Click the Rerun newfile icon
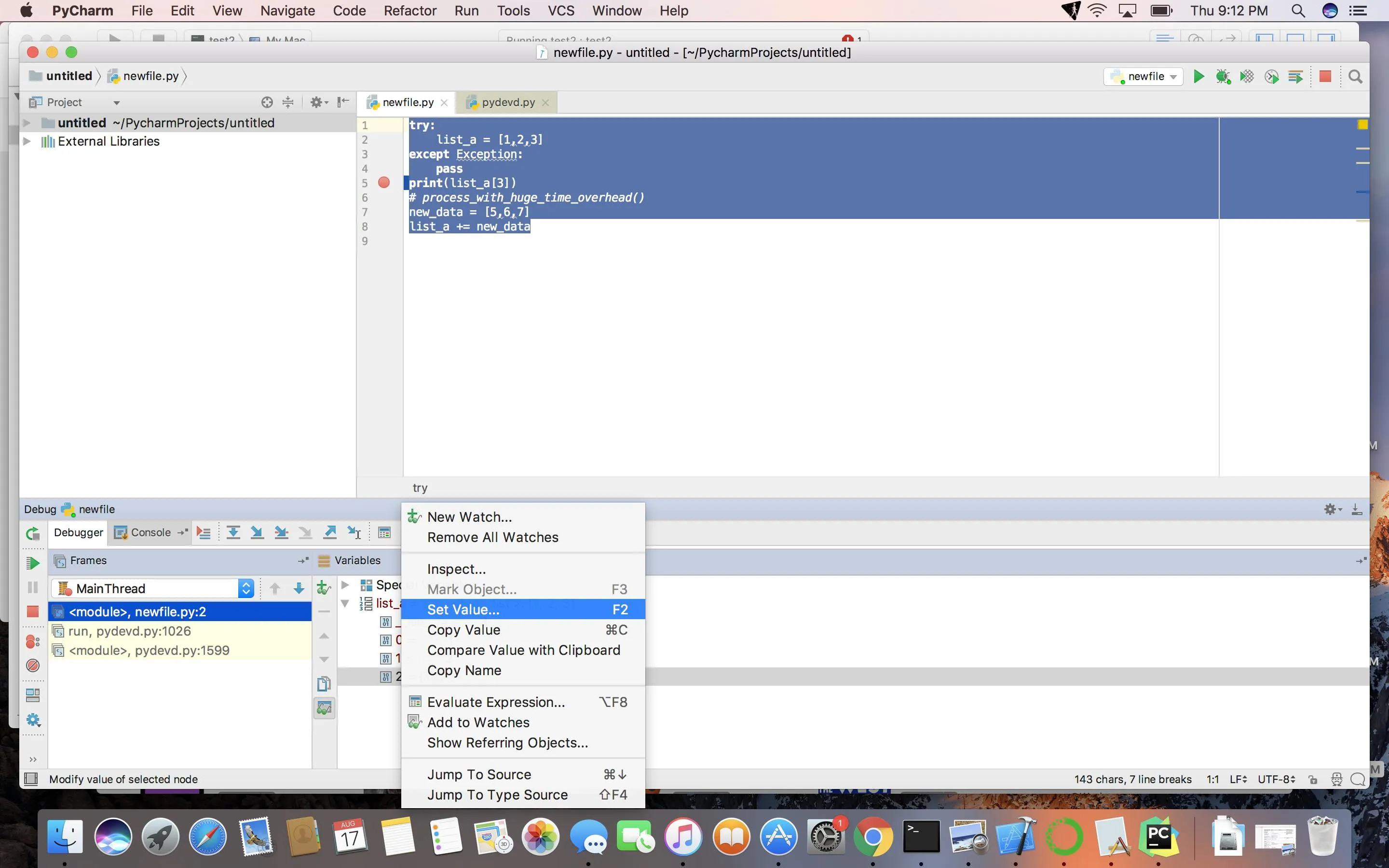Viewport: 1389px width, 868px height. click(x=33, y=534)
